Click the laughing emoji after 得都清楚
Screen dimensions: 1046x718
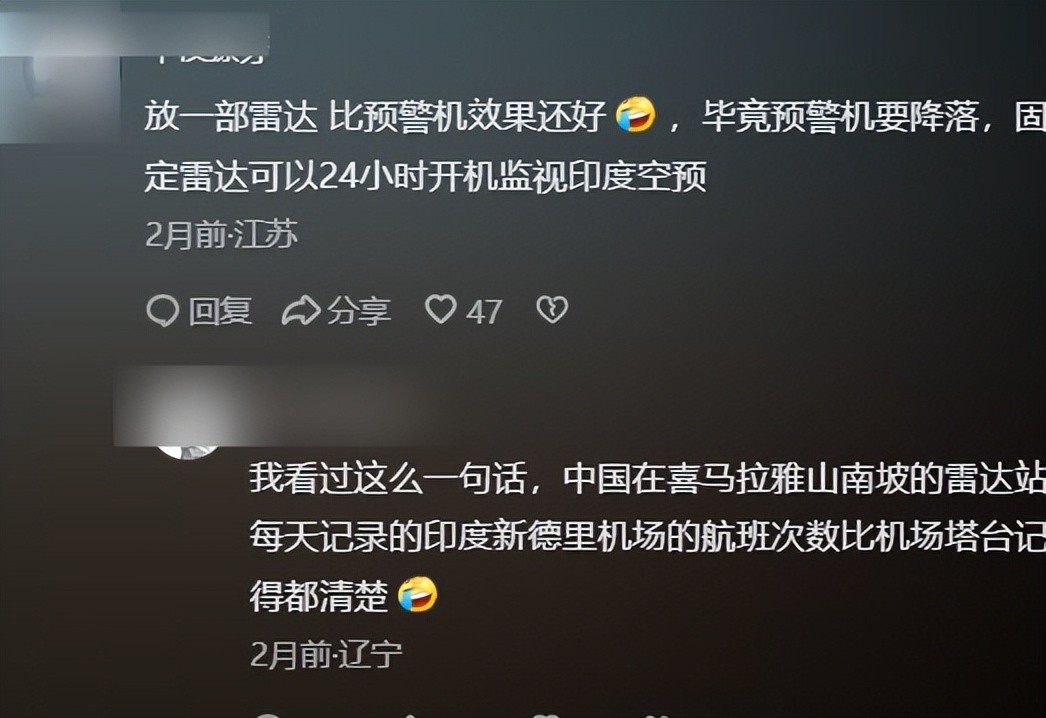[418, 595]
